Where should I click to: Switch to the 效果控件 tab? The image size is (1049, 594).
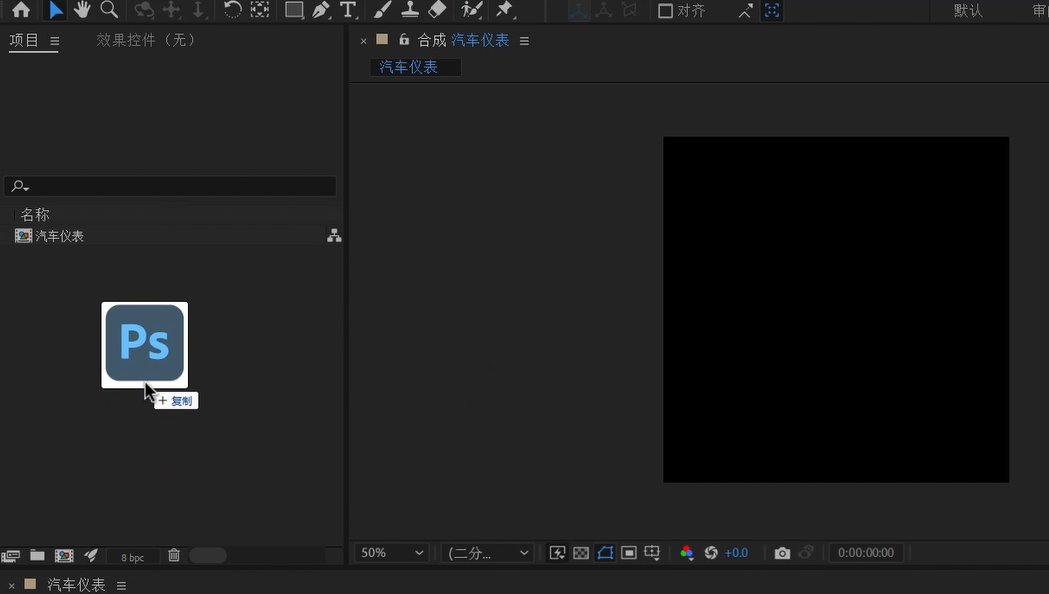point(145,40)
